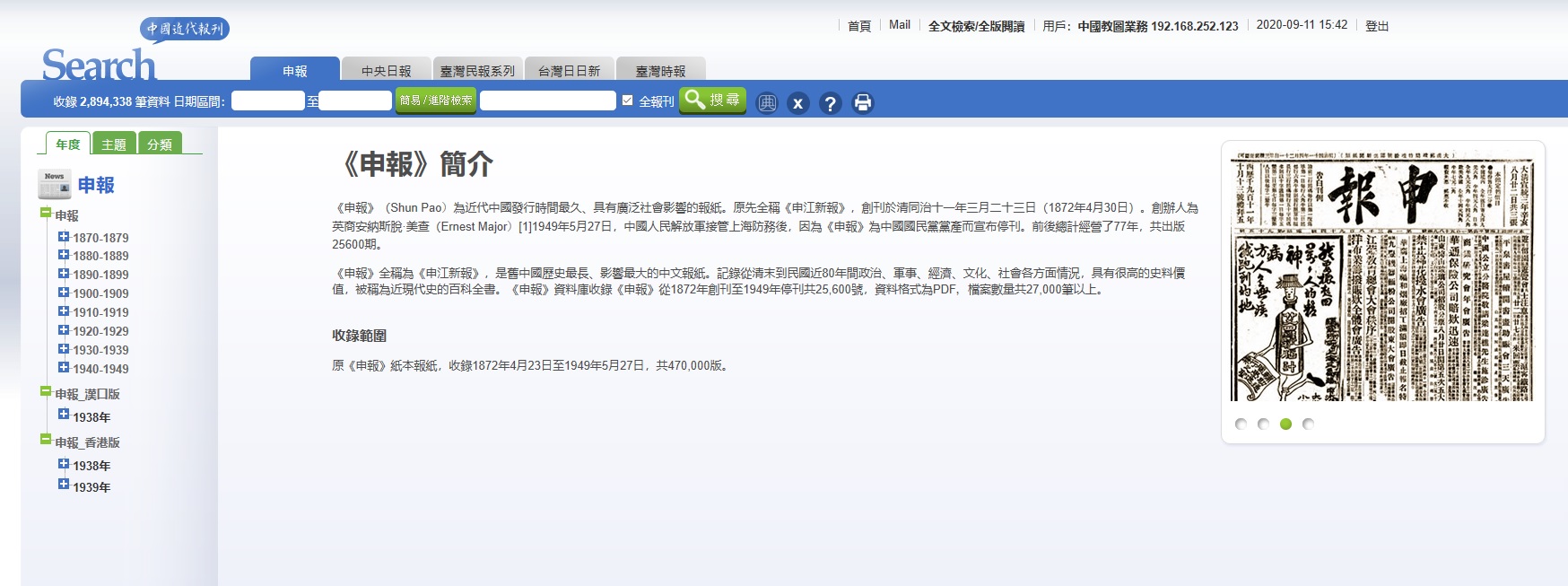1568x586 pixels.
Task: Click the 申報 newspaper front page thumbnail
Action: click(x=1381, y=276)
